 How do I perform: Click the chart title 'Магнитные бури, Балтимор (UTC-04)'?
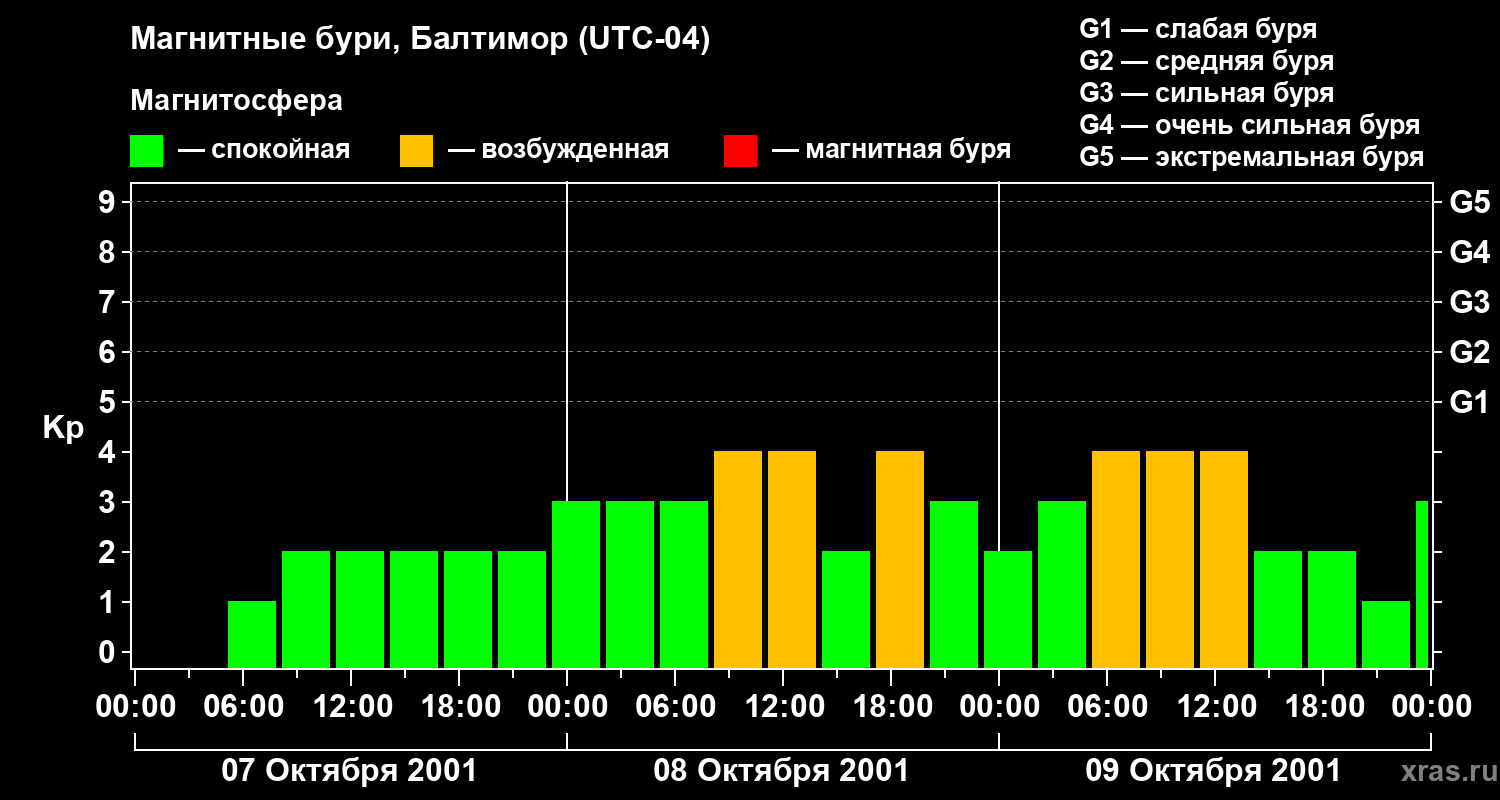(420, 40)
